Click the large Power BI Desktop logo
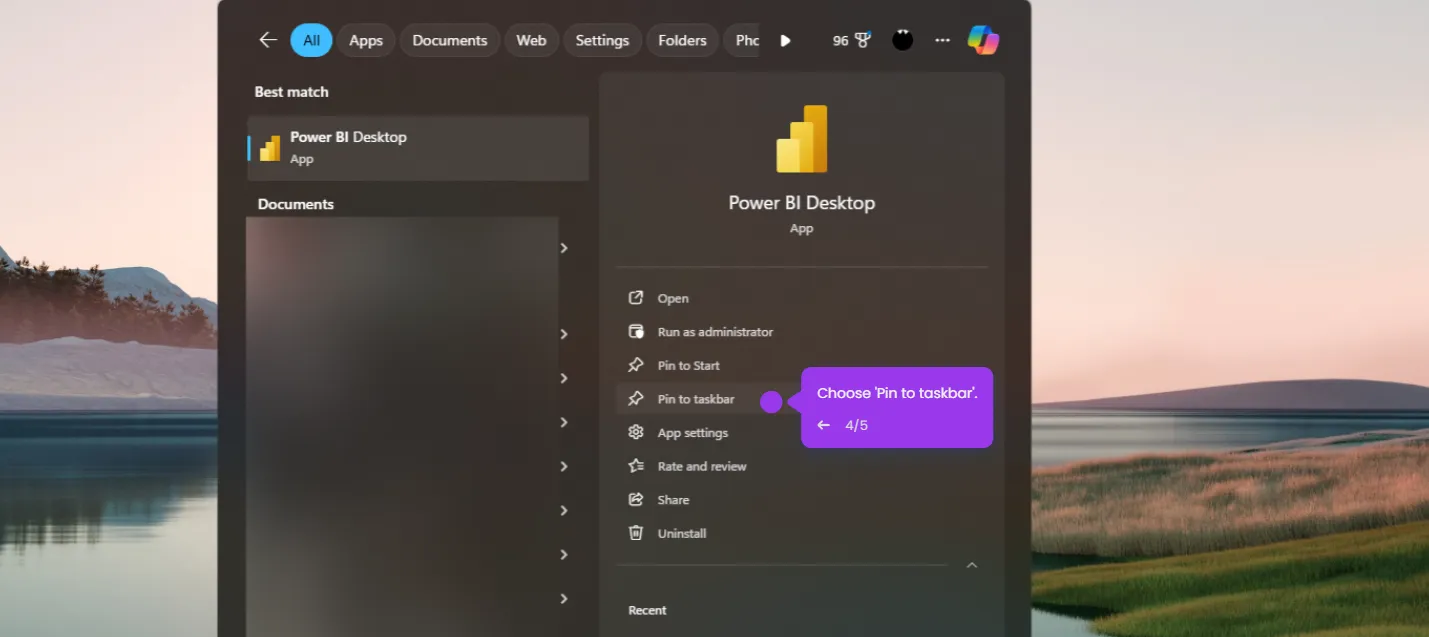Image resolution: width=1429 pixels, height=637 pixels. 802,139
